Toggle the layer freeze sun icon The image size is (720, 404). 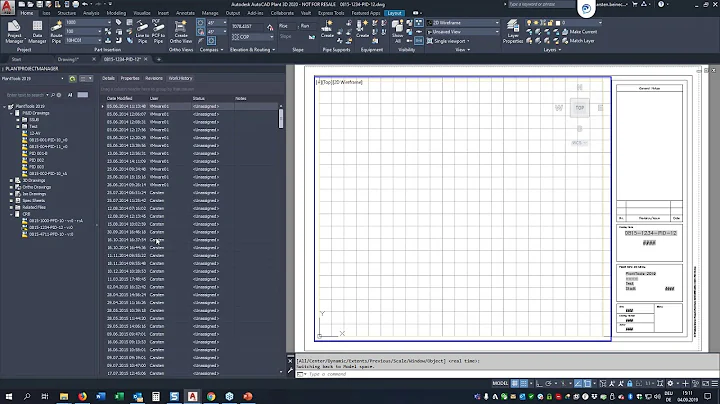point(536,22)
